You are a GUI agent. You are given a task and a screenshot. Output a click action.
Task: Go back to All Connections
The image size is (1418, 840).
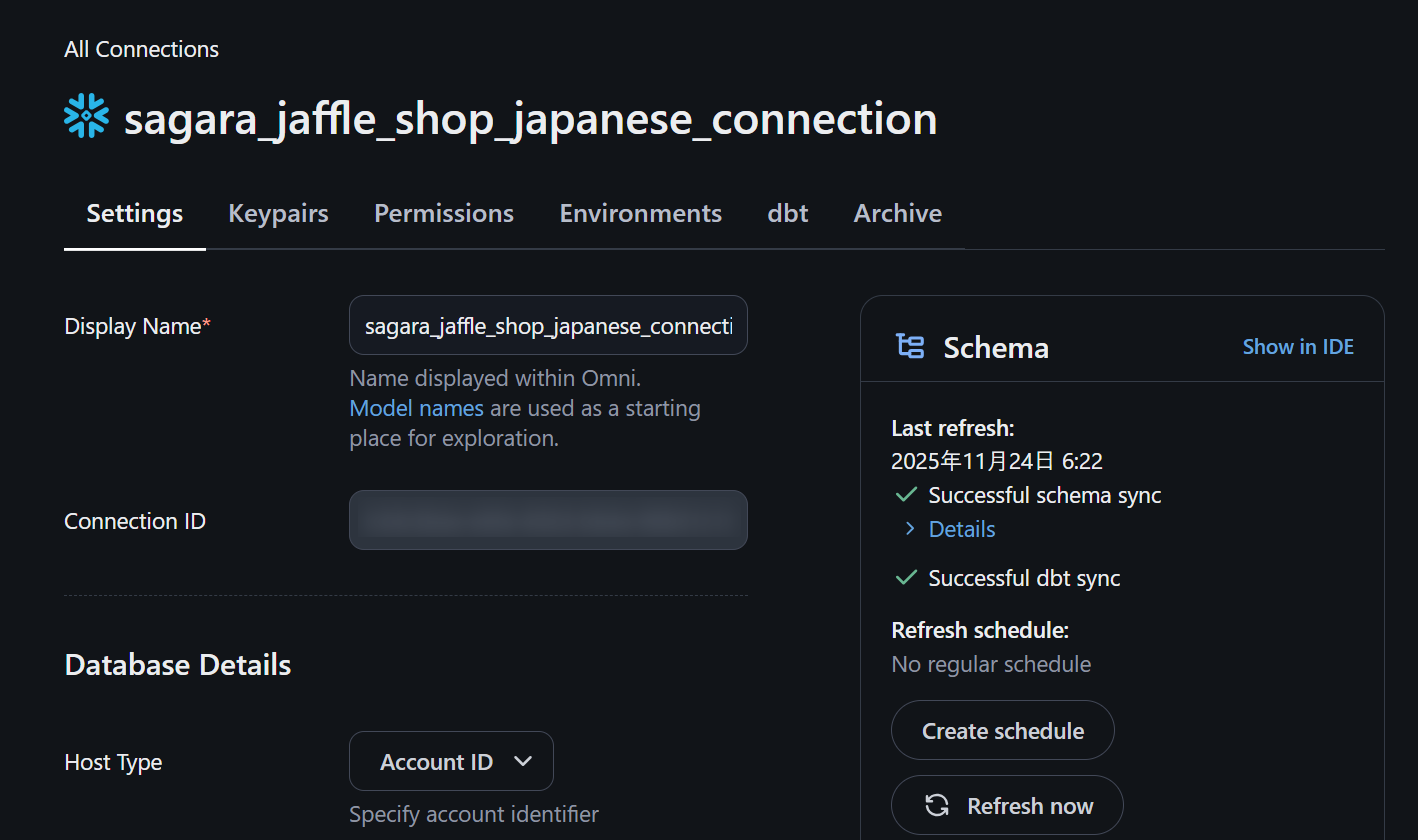pos(141,49)
